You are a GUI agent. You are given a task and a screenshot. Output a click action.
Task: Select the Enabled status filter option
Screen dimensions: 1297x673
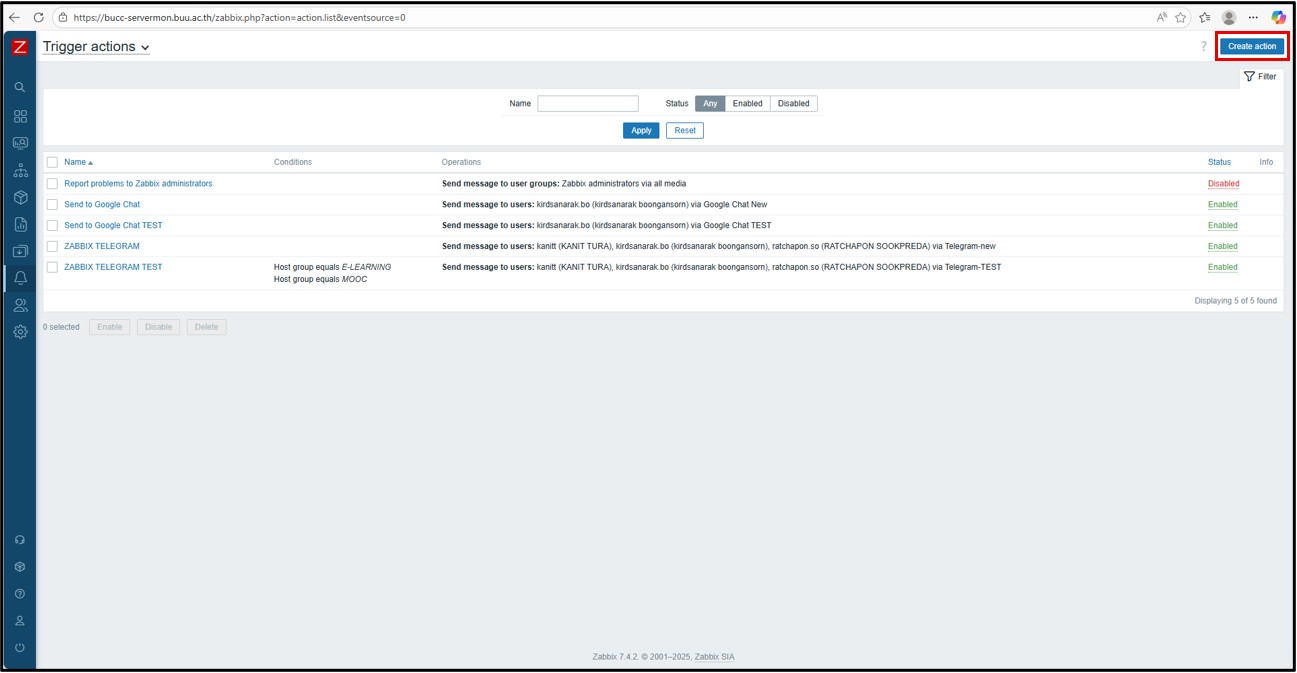tap(747, 104)
